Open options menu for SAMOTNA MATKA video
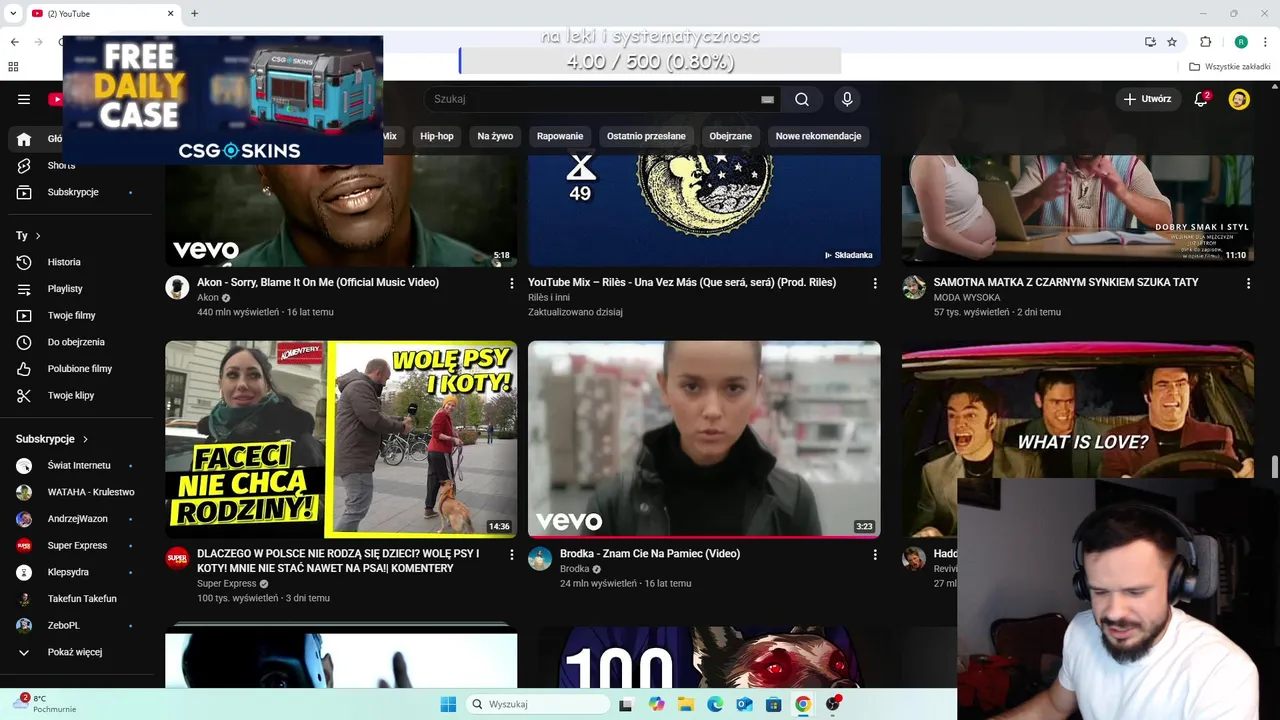The height and width of the screenshot is (720, 1280). [1248, 284]
